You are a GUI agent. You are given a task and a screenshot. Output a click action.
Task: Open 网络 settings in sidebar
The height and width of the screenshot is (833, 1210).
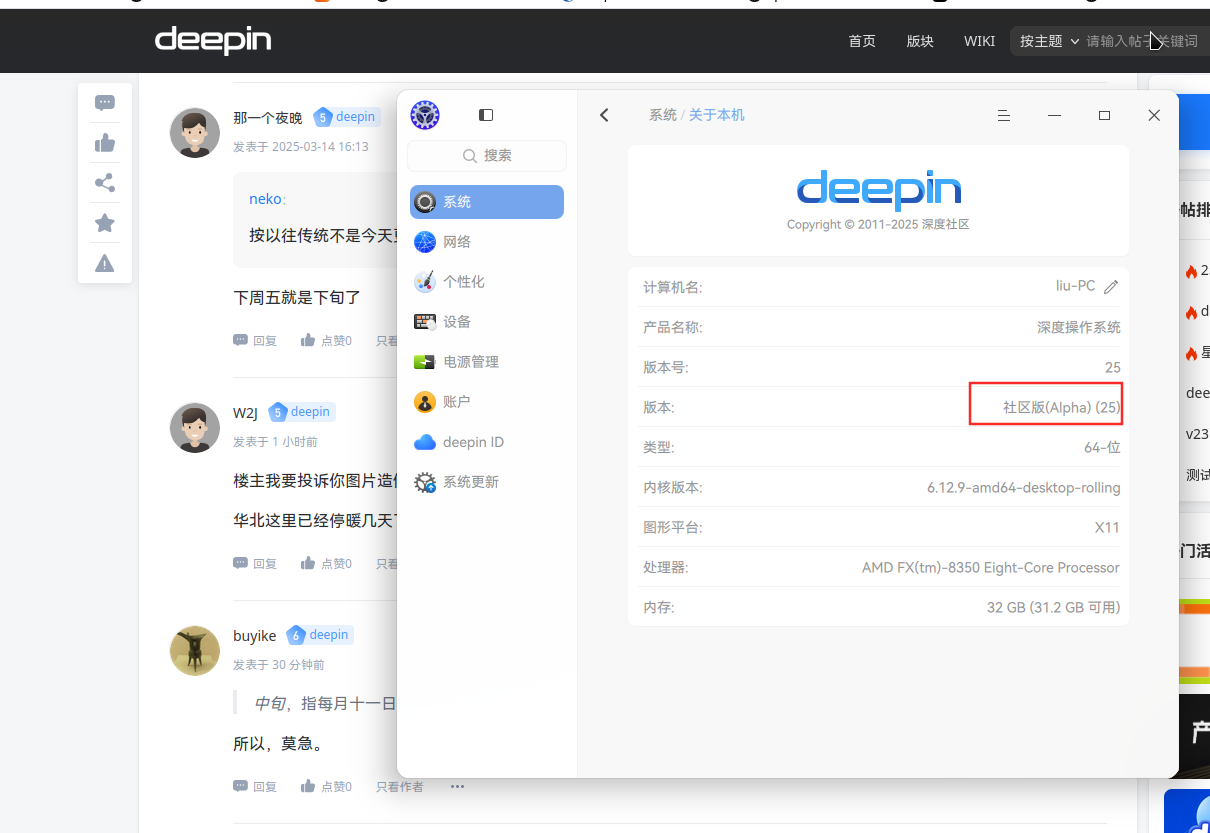pos(487,242)
